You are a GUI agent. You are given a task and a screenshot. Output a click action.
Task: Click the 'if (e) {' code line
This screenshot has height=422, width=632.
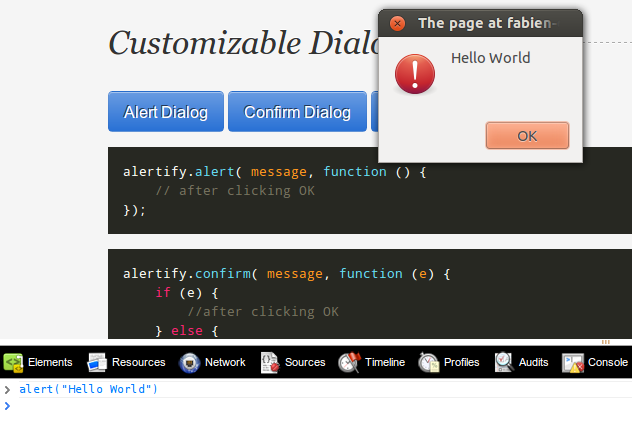click(187, 293)
